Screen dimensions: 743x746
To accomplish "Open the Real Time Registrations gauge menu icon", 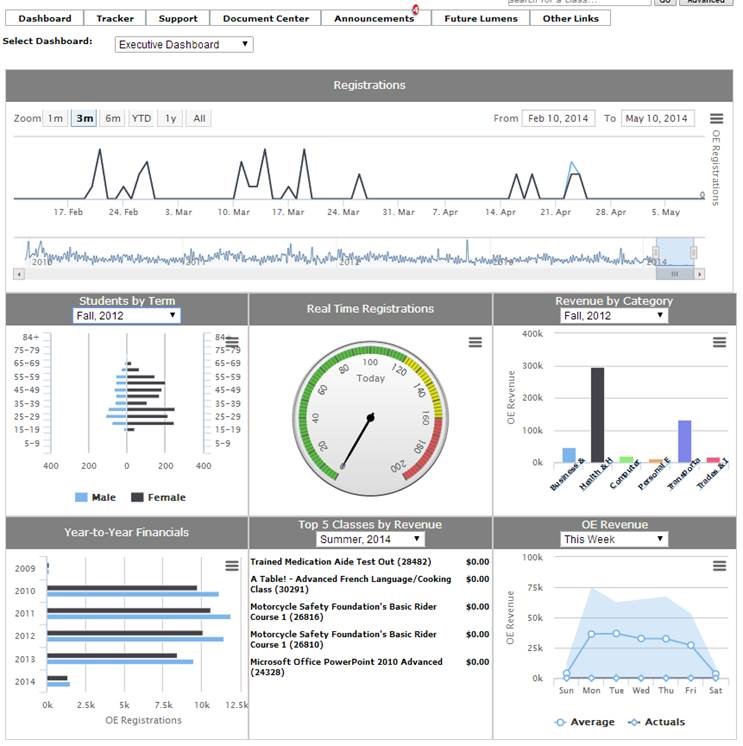I will pyautogui.click(x=476, y=342).
